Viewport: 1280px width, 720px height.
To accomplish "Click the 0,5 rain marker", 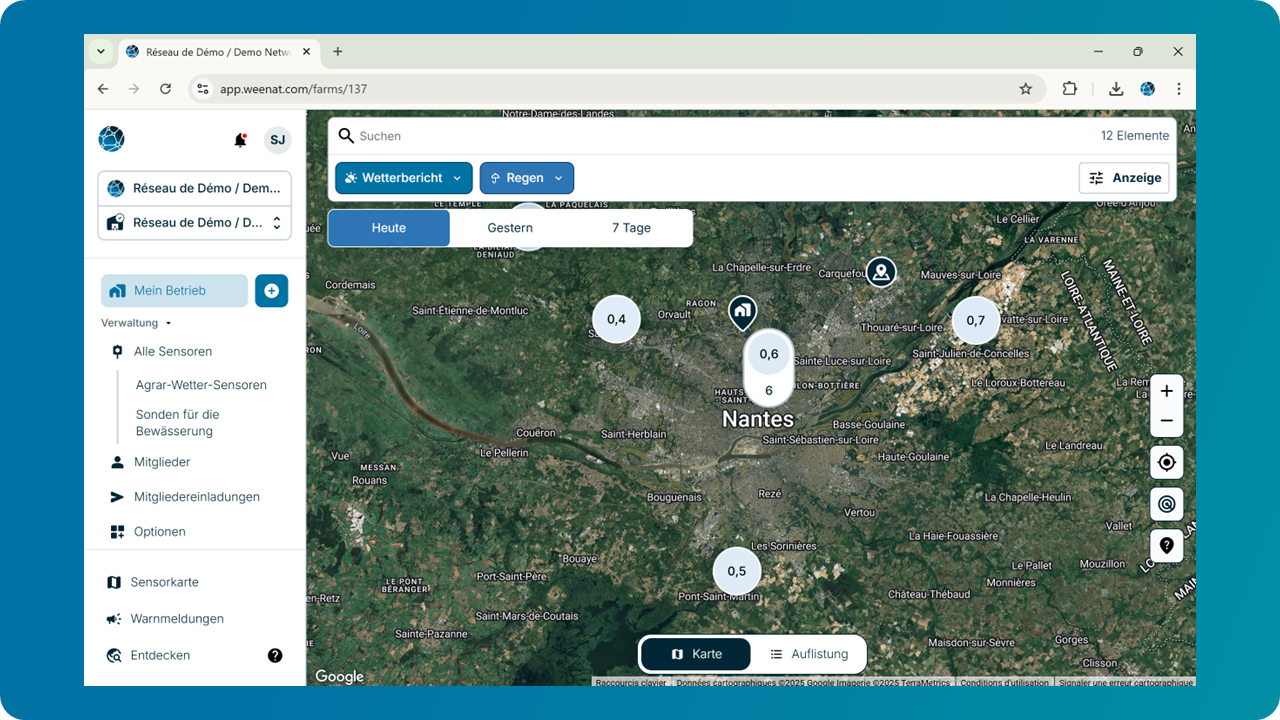I will (x=737, y=571).
